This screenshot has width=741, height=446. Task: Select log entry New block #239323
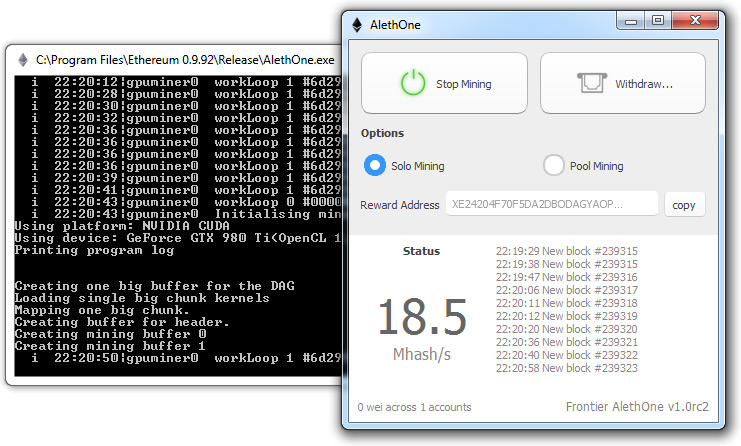tap(567, 368)
